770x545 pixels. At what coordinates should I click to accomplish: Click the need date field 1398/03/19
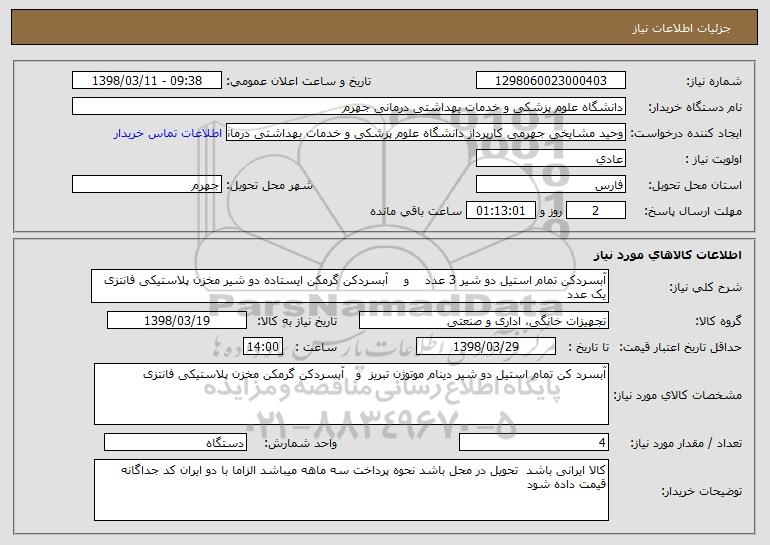pyautogui.click(x=177, y=320)
